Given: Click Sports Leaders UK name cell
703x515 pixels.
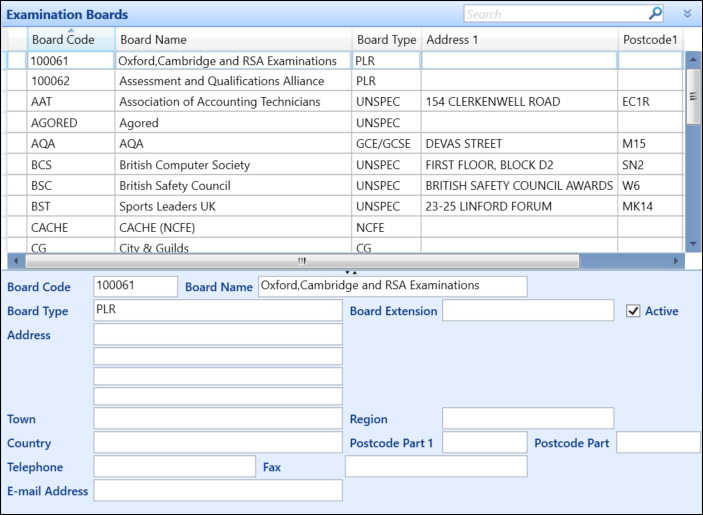Looking at the screenshot, I should (233, 206).
